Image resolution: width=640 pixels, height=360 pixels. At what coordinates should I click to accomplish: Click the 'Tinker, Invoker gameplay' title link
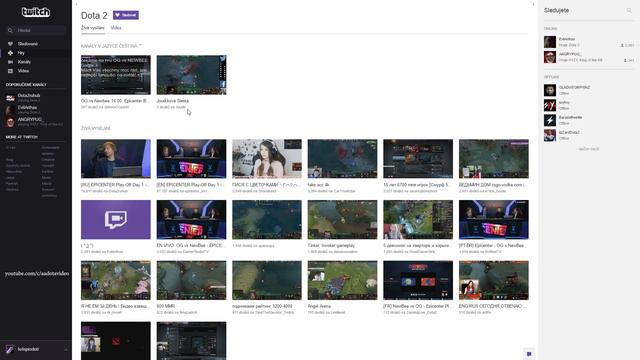tap(331, 246)
